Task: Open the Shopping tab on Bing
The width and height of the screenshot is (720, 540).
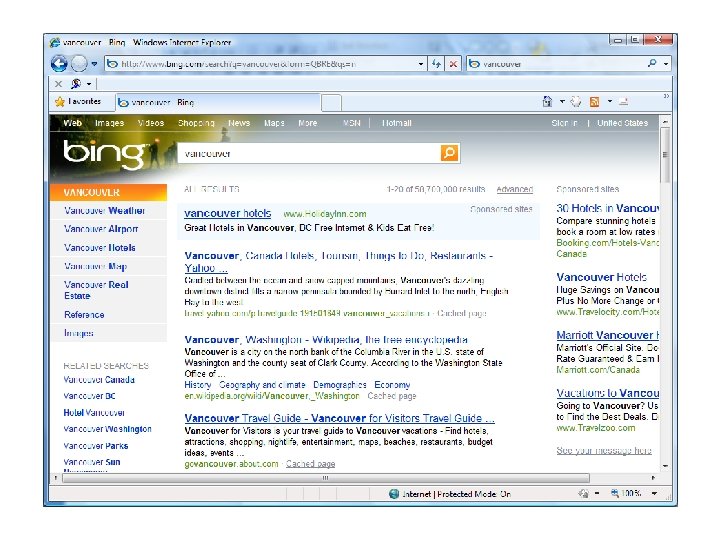Action: (x=196, y=123)
